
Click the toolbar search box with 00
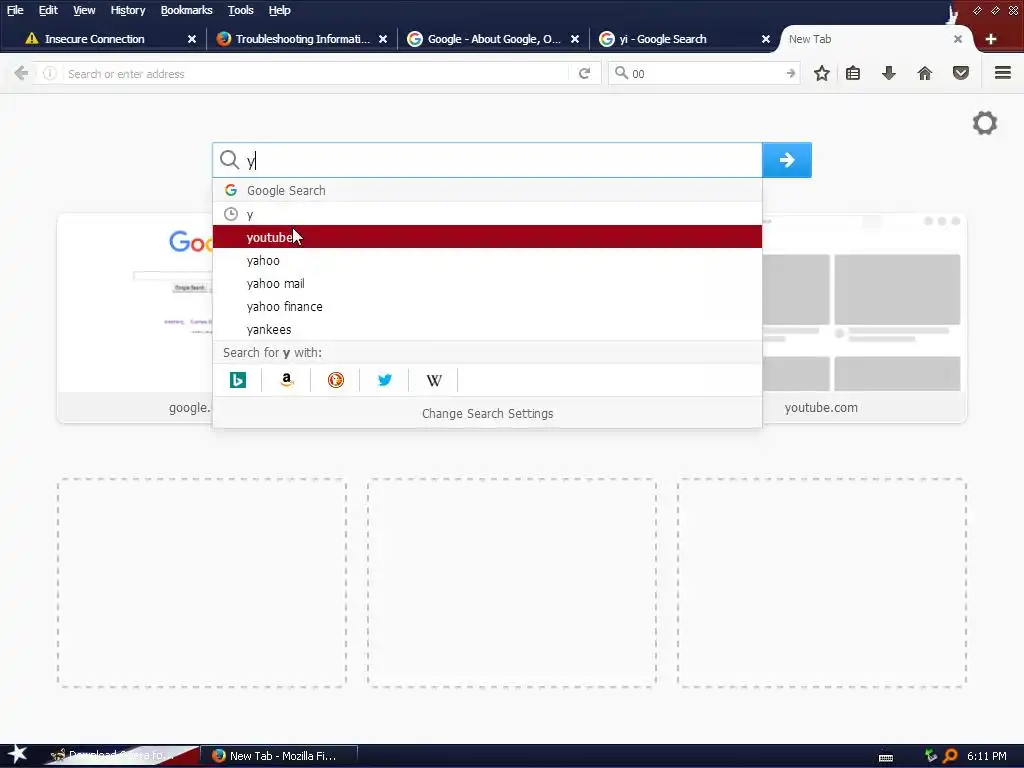click(x=705, y=73)
